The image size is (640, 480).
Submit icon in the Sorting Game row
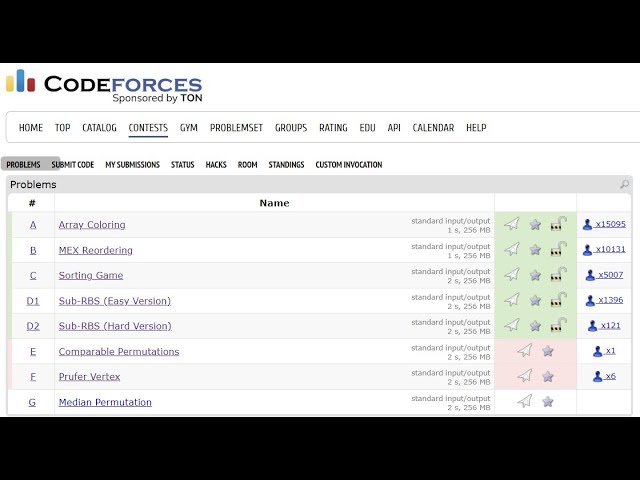point(512,275)
